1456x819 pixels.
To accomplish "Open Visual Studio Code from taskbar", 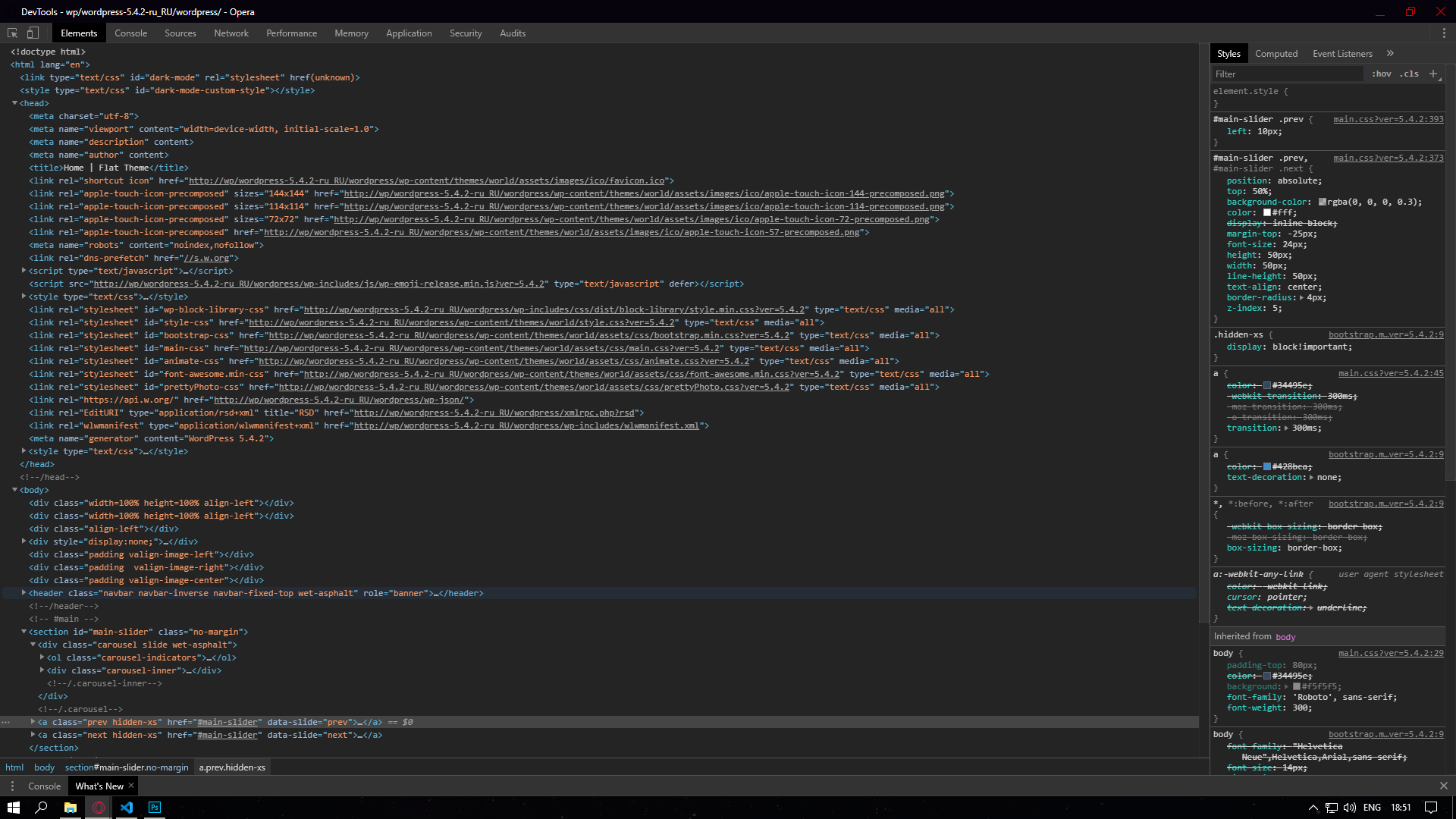I will (x=127, y=808).
